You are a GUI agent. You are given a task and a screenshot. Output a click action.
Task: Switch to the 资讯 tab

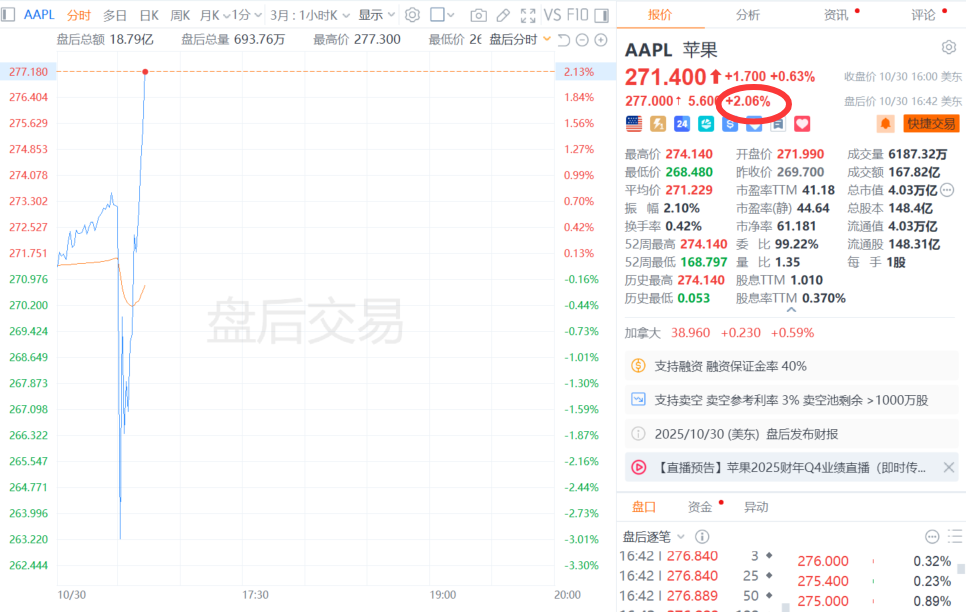click(x=836, y=15)
